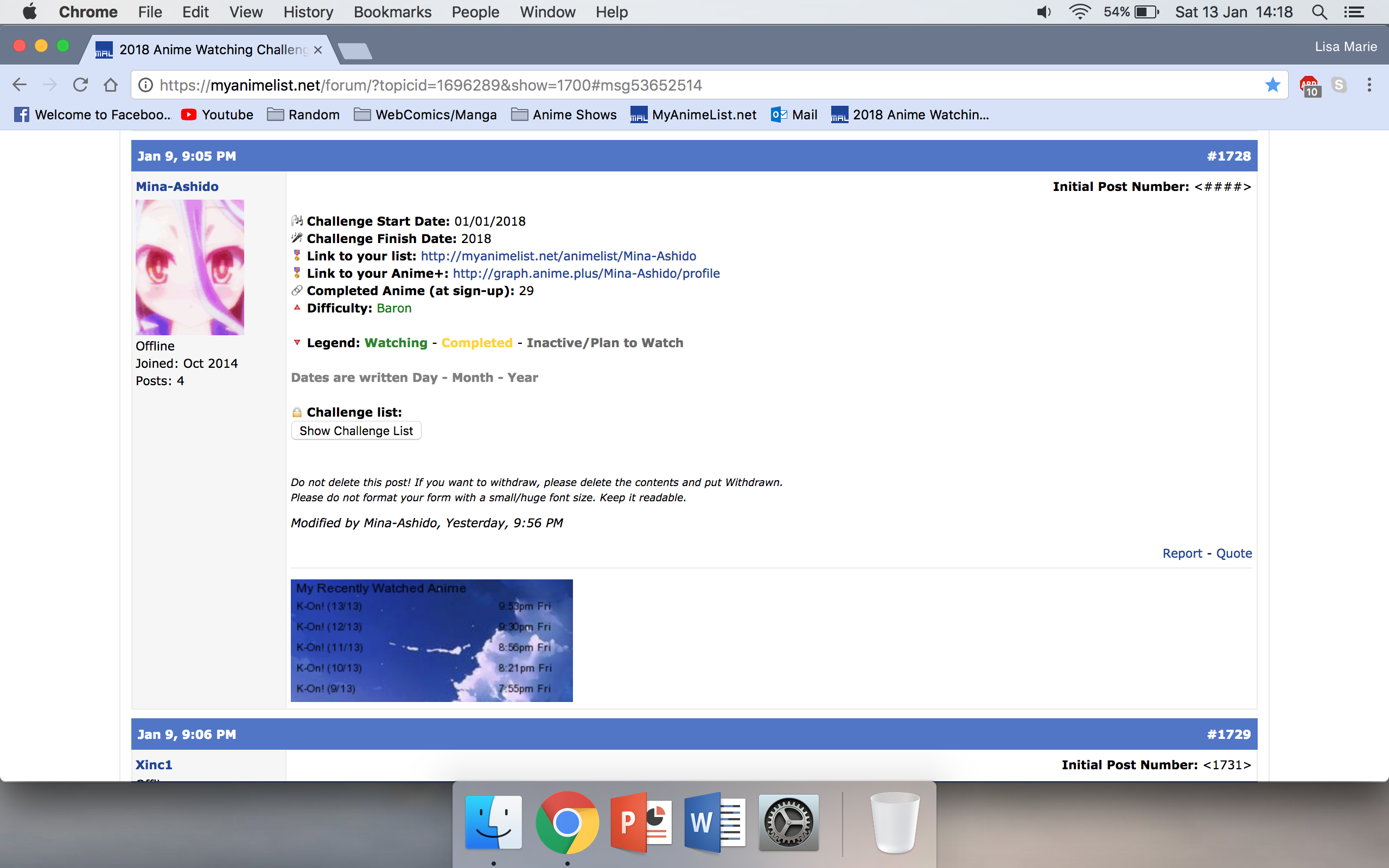
Task: Expand the Anime Shows bookmarks folder
Action: click(x=564, y=115)
